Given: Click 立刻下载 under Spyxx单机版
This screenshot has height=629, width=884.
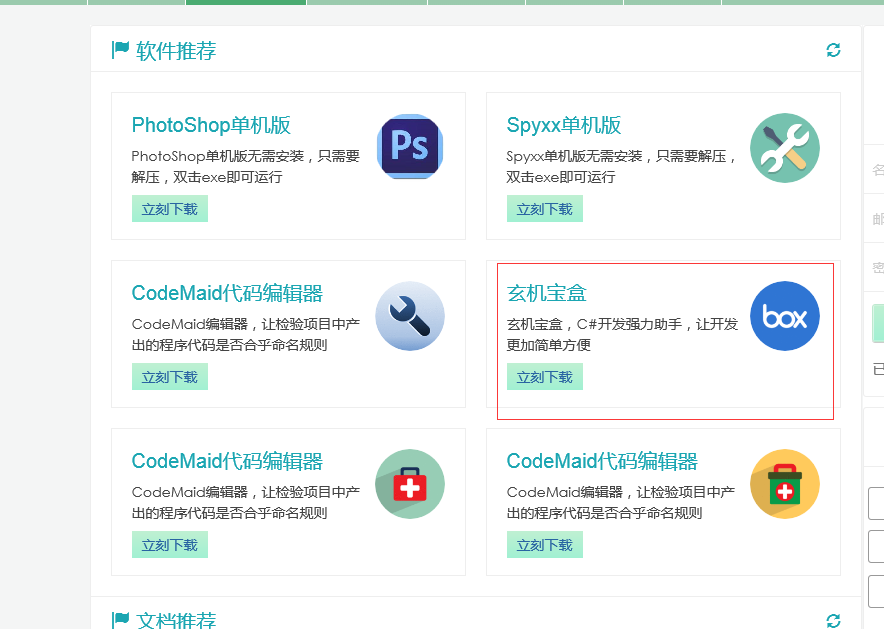Looking at the screenshot, I should tap(545, 209).
